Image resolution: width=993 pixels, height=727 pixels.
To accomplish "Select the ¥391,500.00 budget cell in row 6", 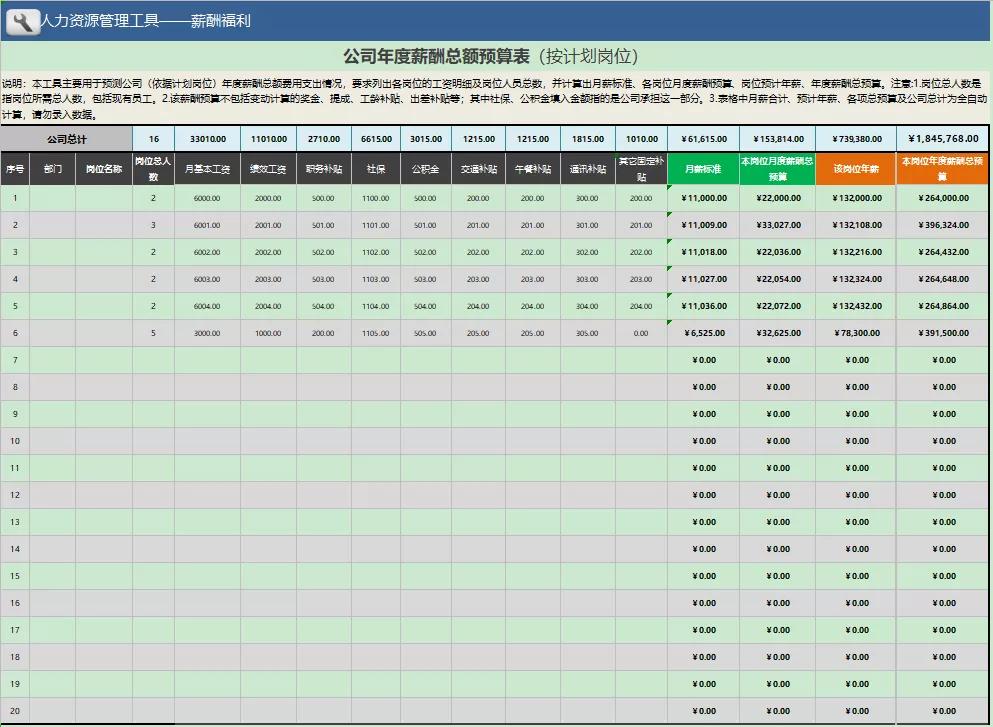I will coord(938,333).
